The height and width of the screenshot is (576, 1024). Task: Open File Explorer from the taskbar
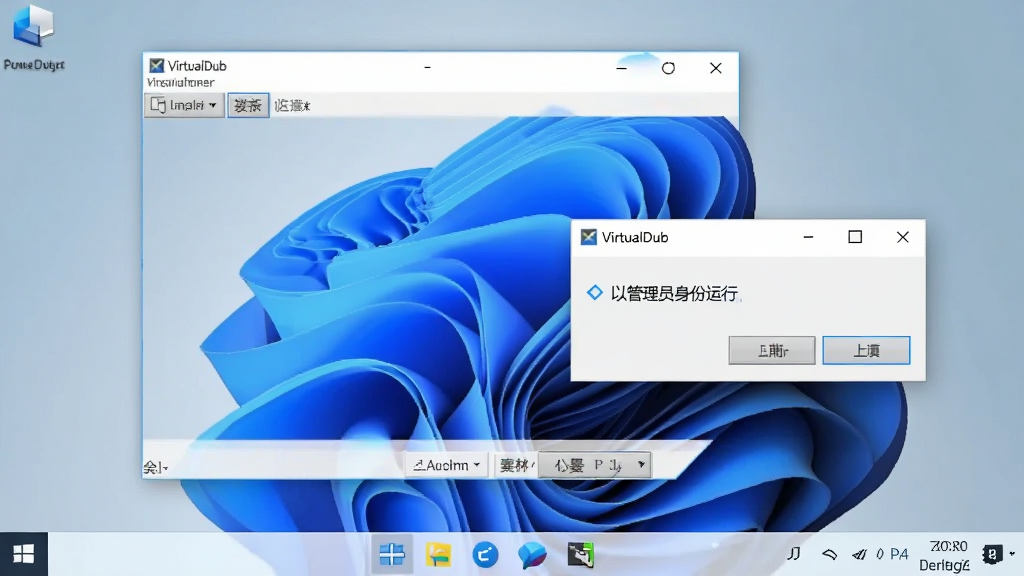coord(439,555)
